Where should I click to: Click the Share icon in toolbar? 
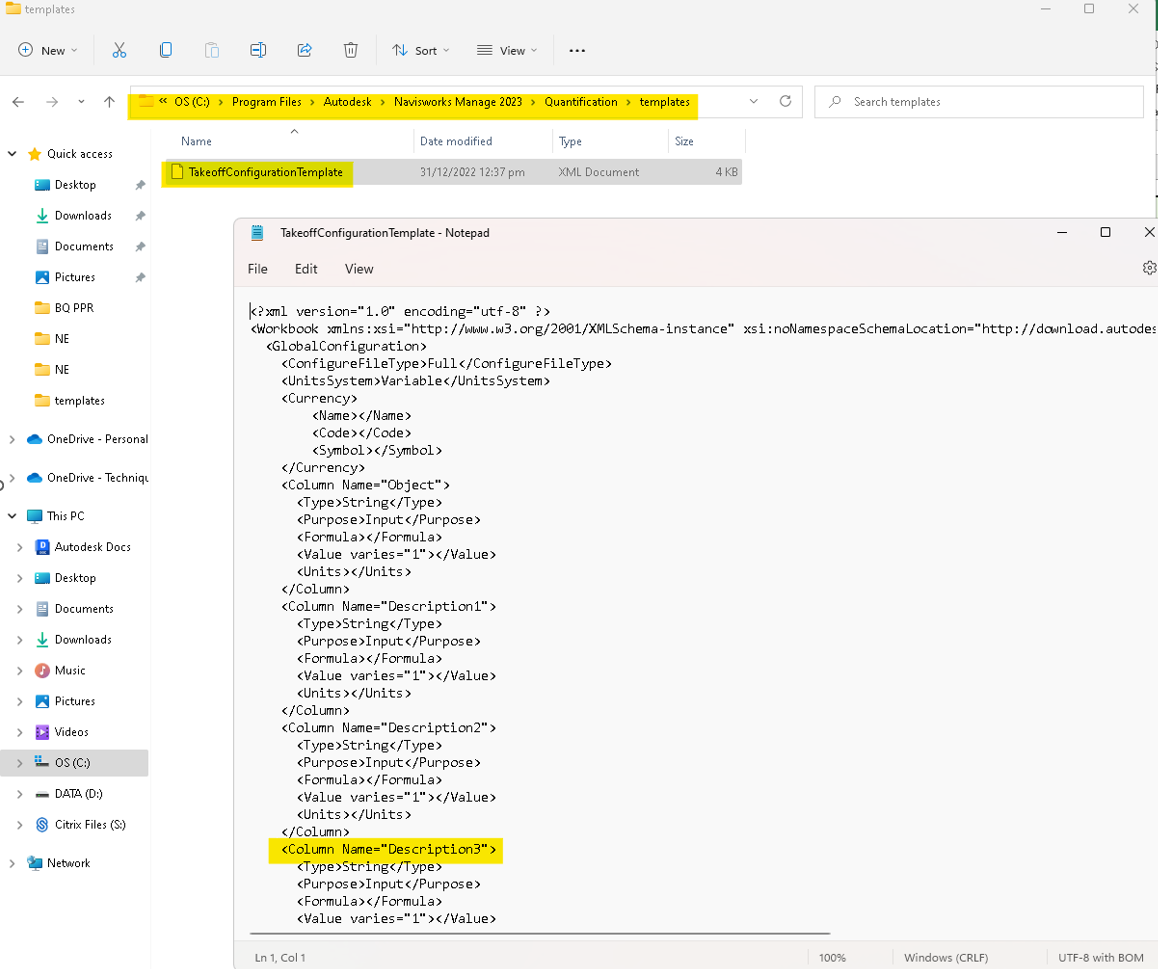[x=304, y=50]
